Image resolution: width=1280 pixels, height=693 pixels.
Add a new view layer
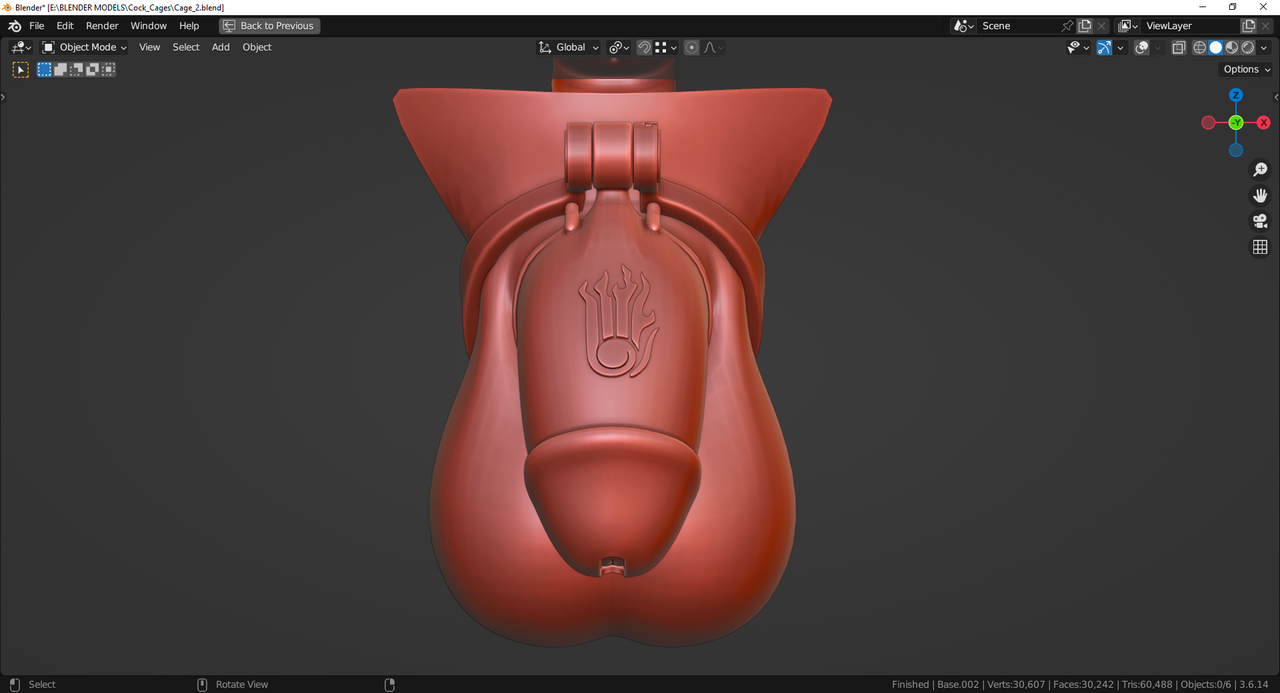click(x=1249, y=26)
